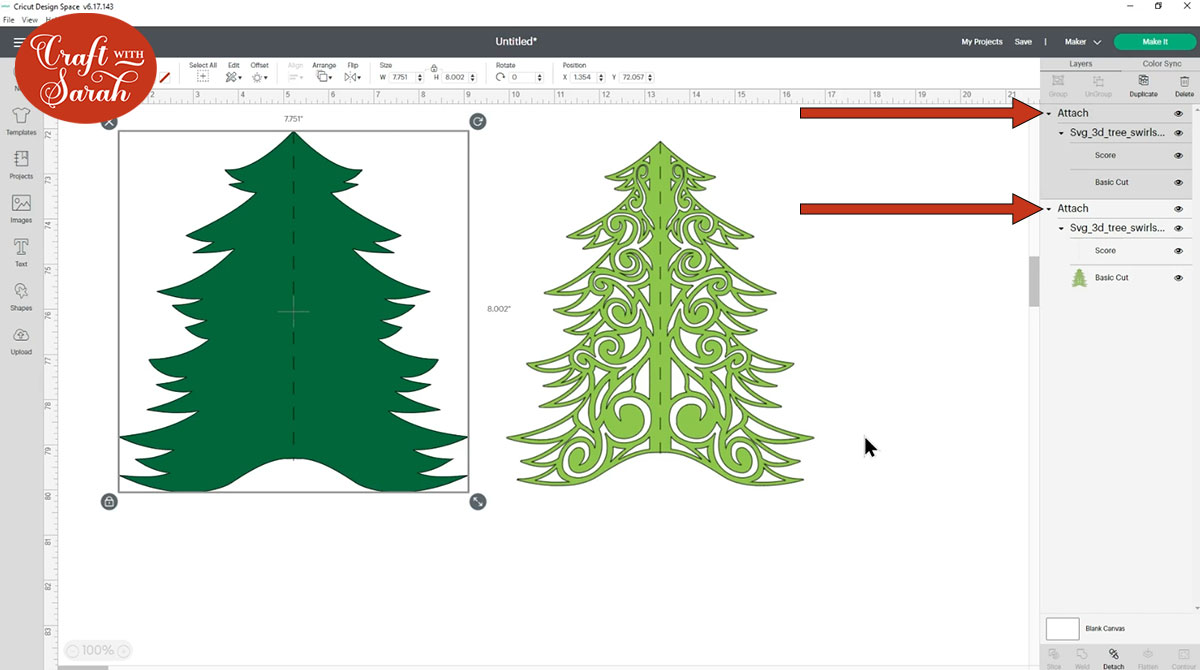Open My Projects

click(982, 42)
